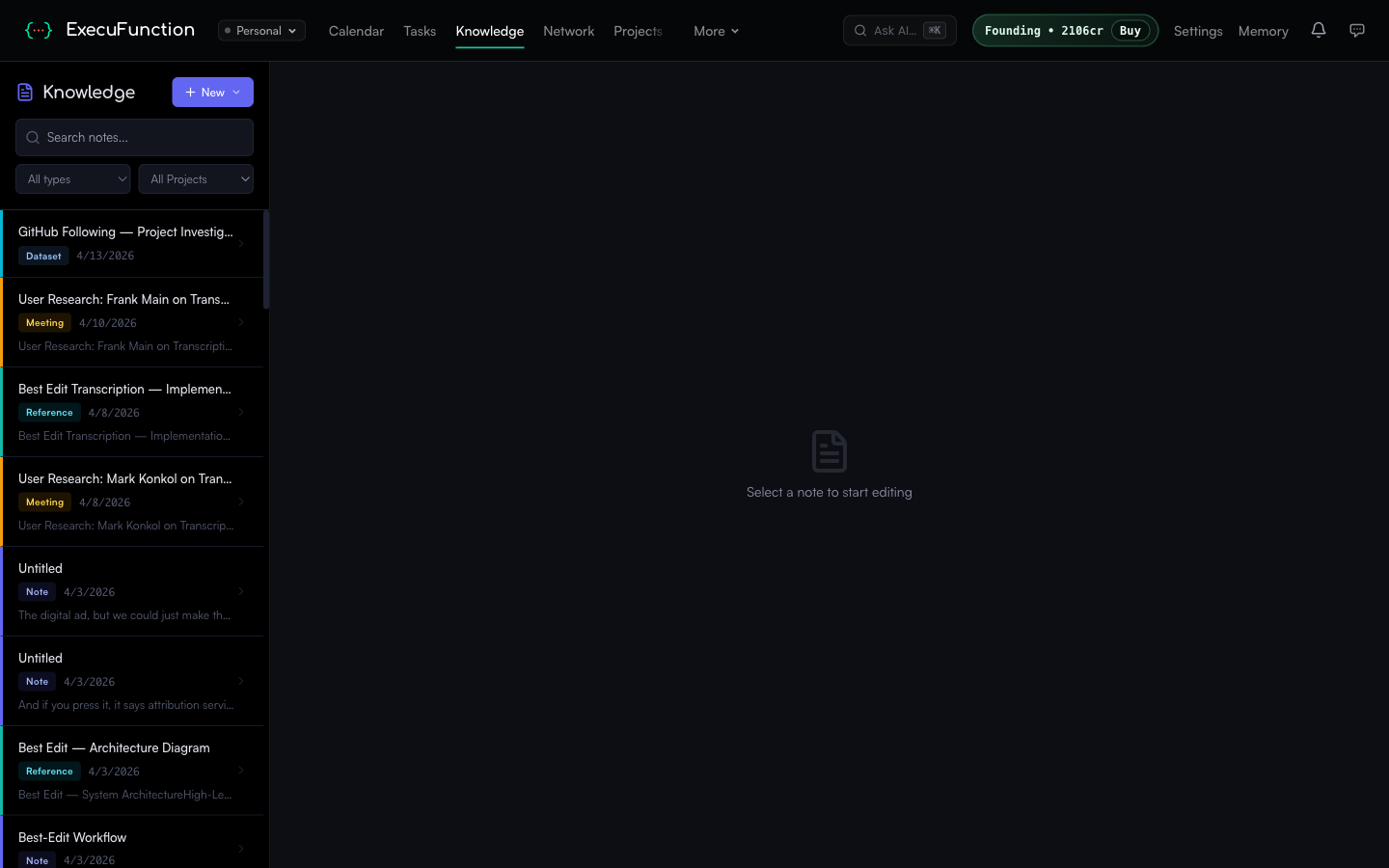Open the Personal workspace switcher
Image resolution: width=1389 pixels, height=868 pixels.
click(261, 30)
